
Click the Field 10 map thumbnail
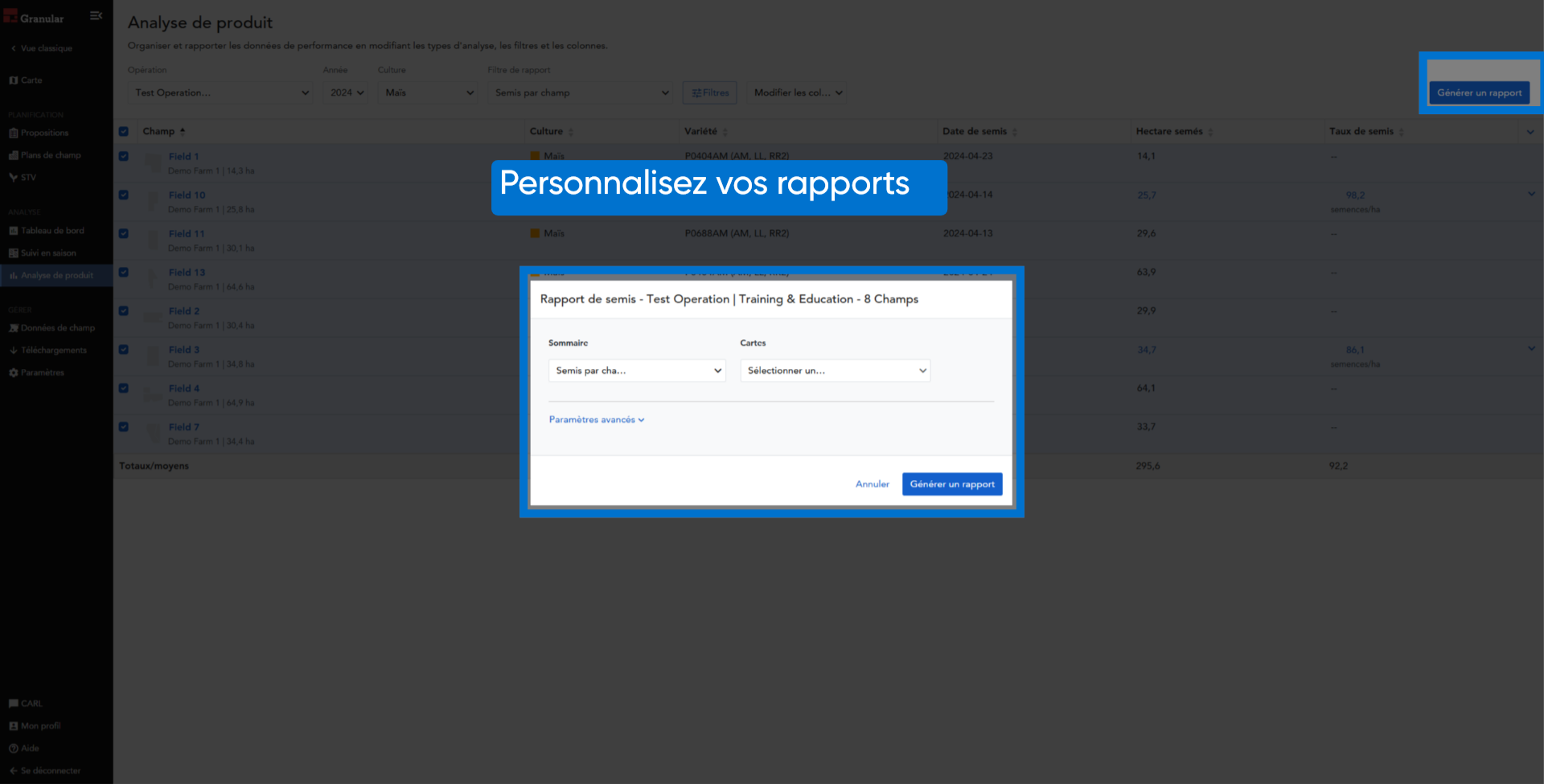pos(153,202)
